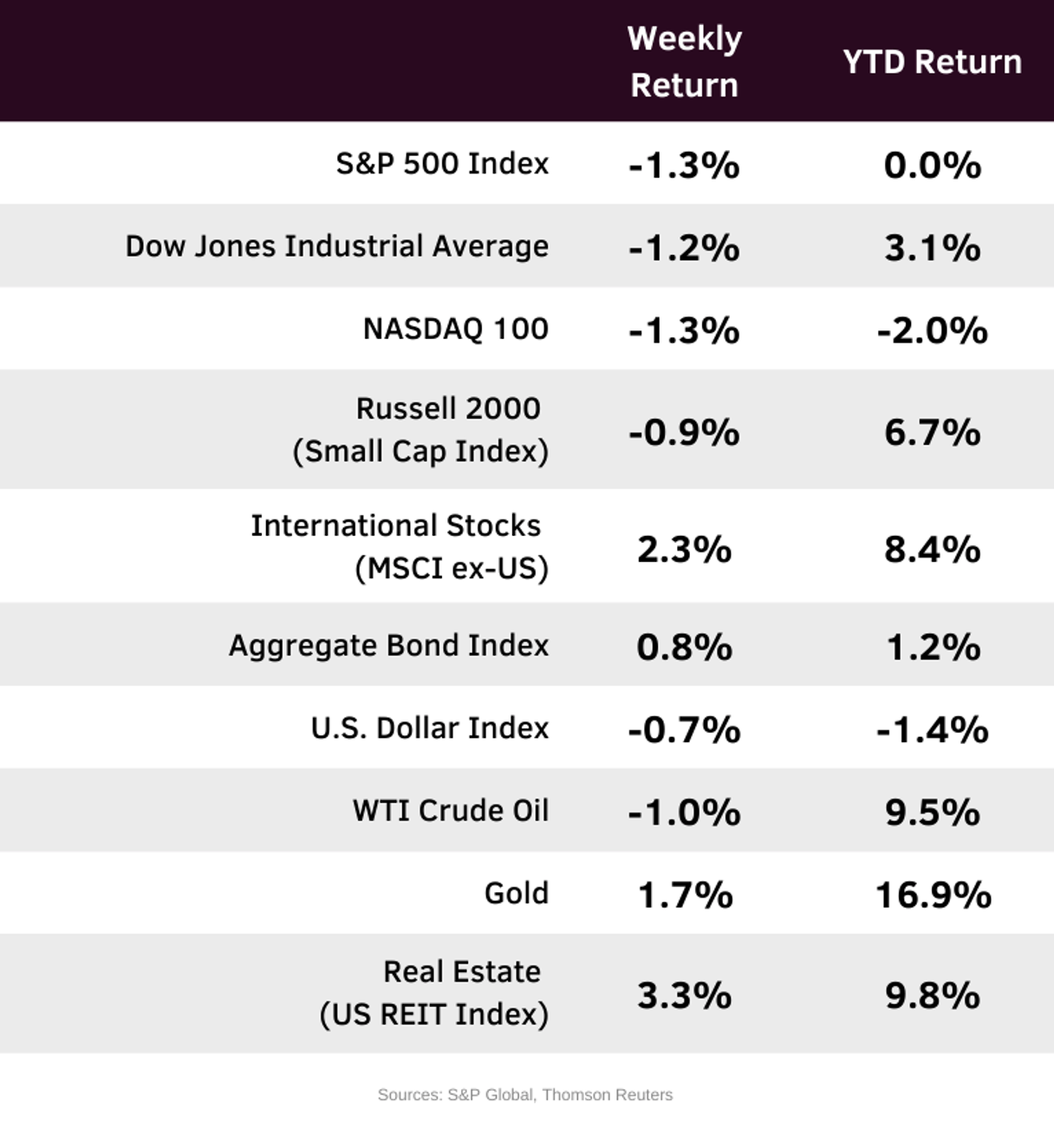Click the Sources: S&P Global, Thomson Reuters text
Screen dimensions: 1054x1148
click(525, 1095)
